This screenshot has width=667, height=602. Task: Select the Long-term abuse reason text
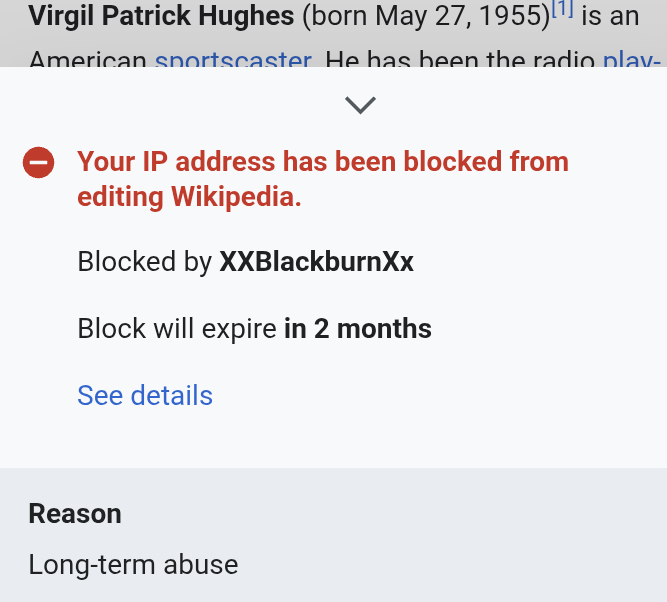133,564
